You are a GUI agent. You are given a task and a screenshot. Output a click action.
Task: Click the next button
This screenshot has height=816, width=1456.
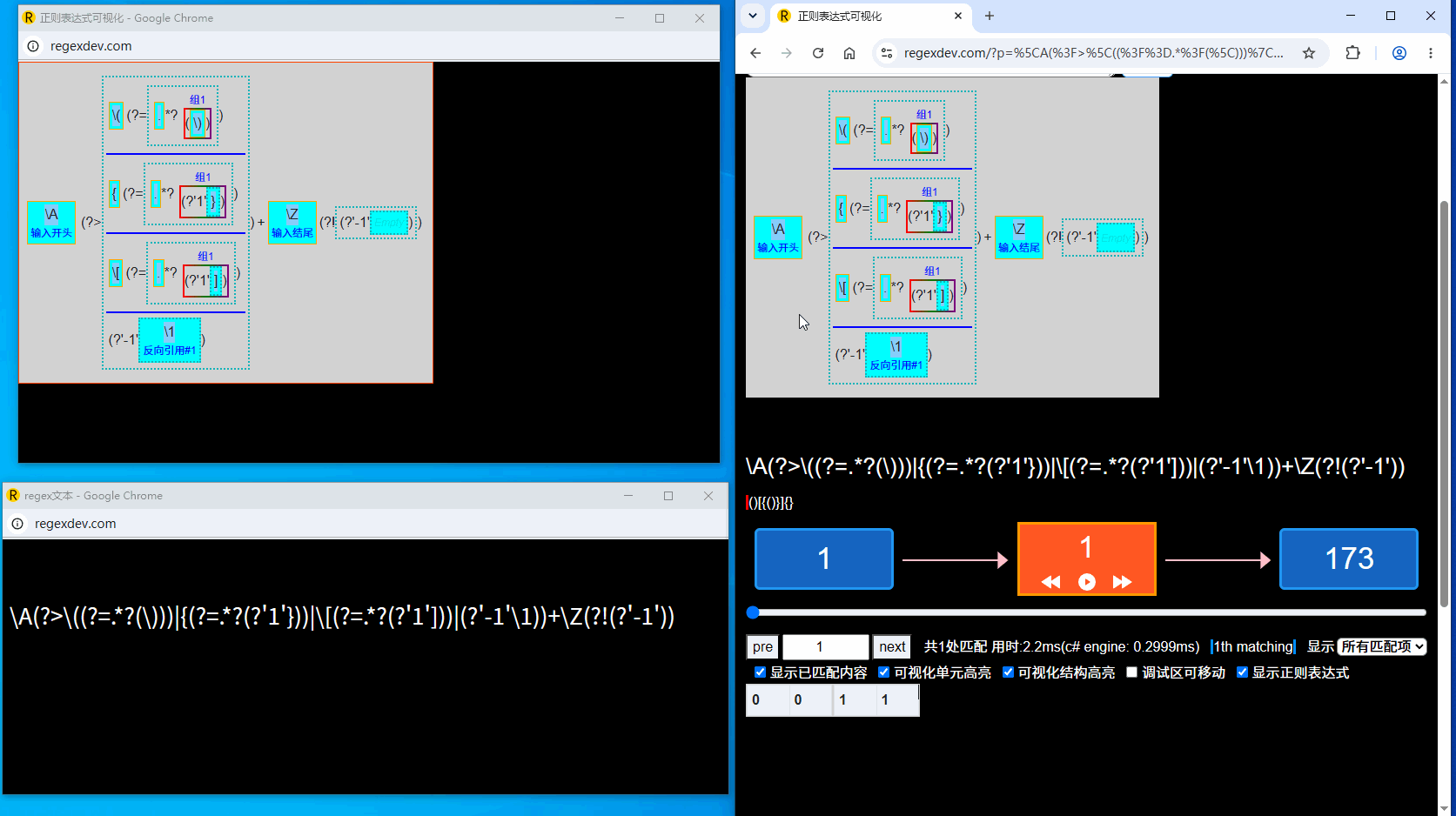click(892, 646)
